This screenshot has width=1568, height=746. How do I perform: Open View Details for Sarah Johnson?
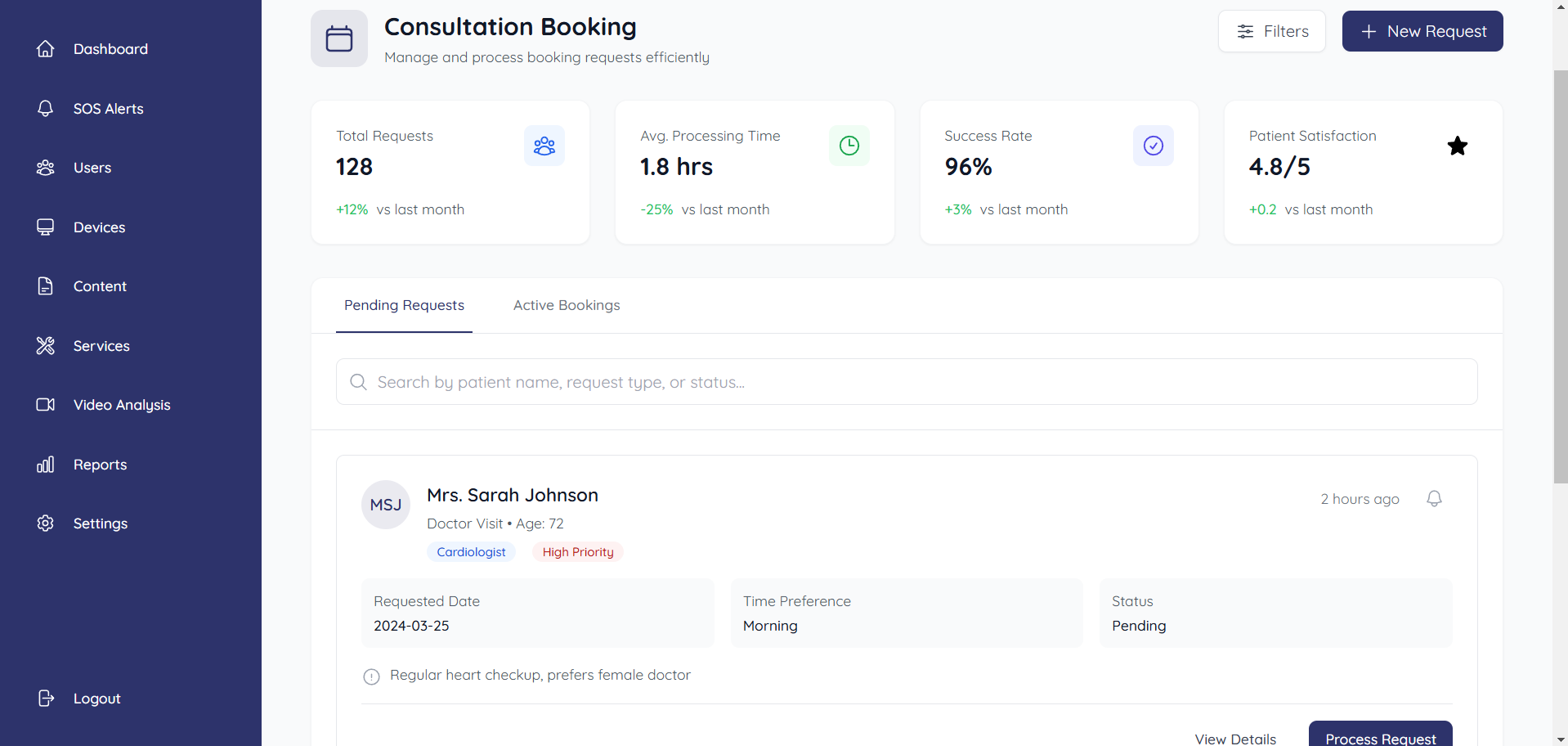(x=1235, y=738)
